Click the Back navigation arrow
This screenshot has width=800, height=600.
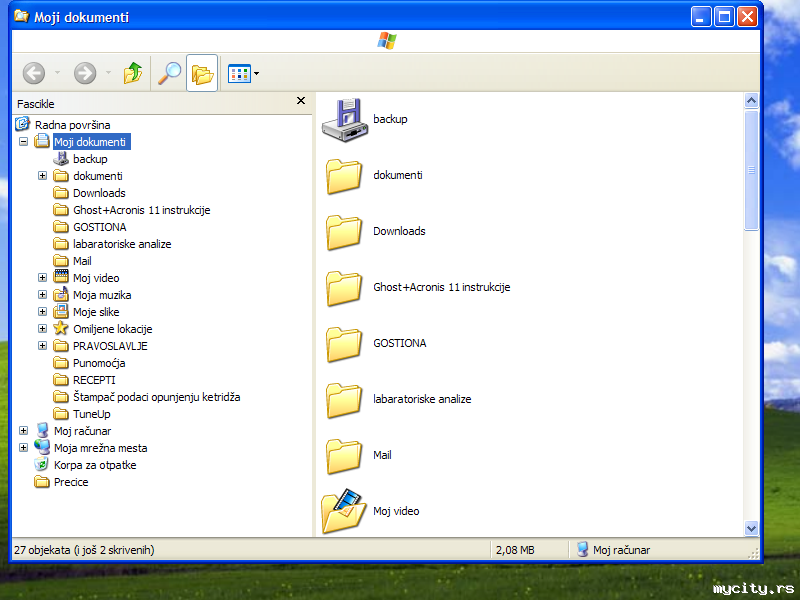pyautogui.click(x=34, y=73)
